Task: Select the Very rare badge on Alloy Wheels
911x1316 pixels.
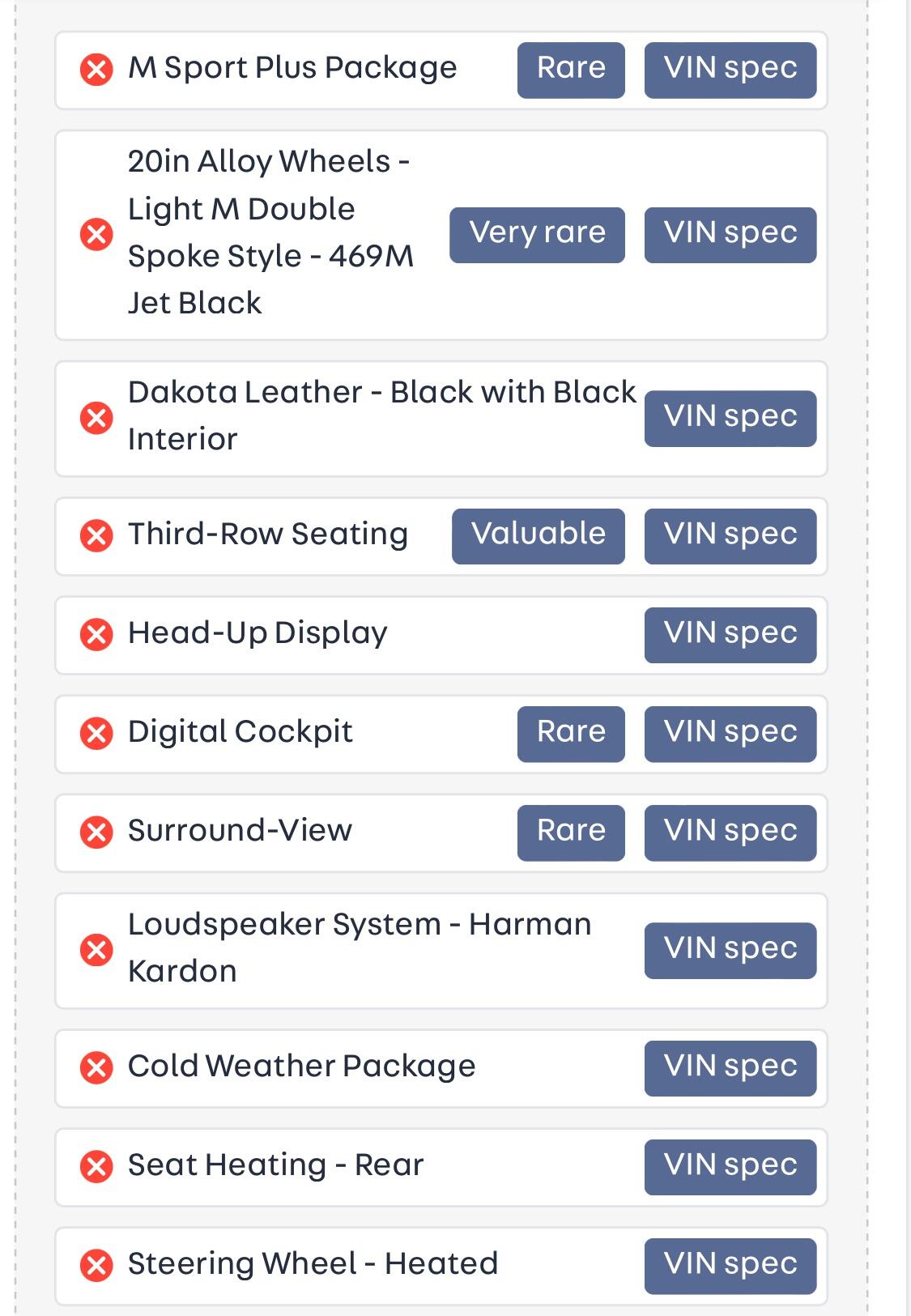Action: click(x=537, y=235)
